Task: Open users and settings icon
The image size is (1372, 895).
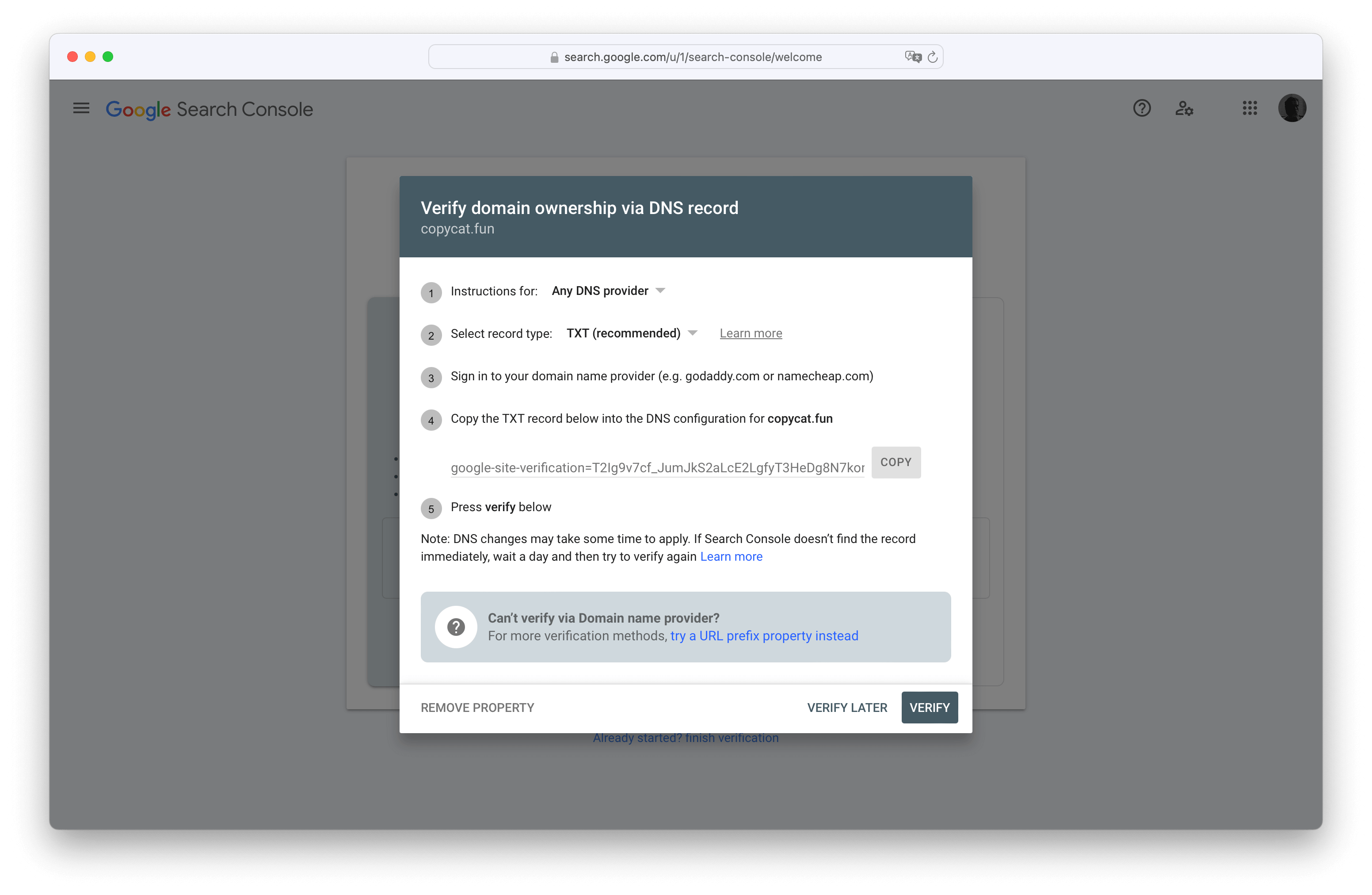Action: [1184, 108]
